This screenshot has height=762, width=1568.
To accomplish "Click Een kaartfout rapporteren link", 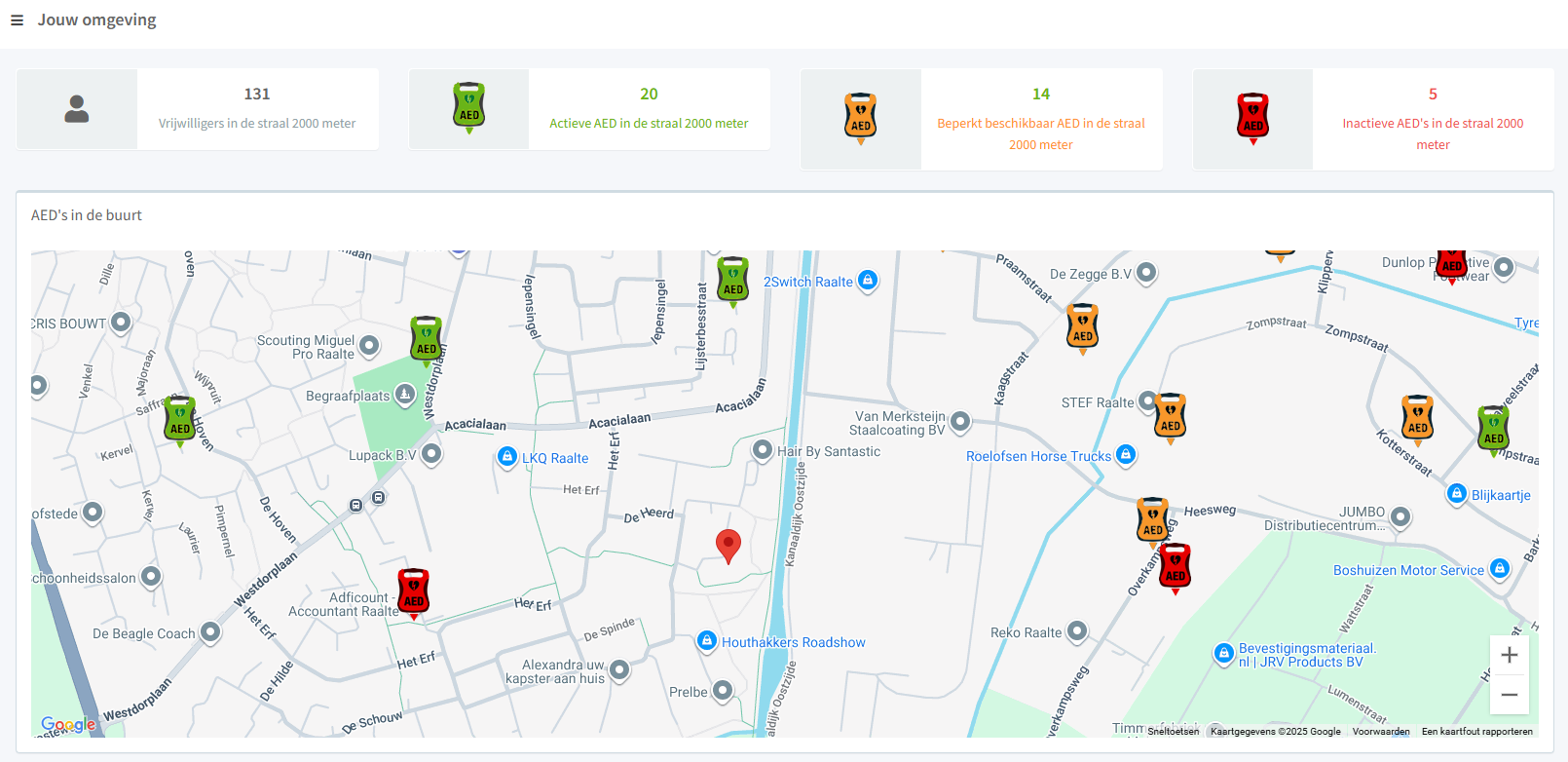I will click(x=1476, y=732).
